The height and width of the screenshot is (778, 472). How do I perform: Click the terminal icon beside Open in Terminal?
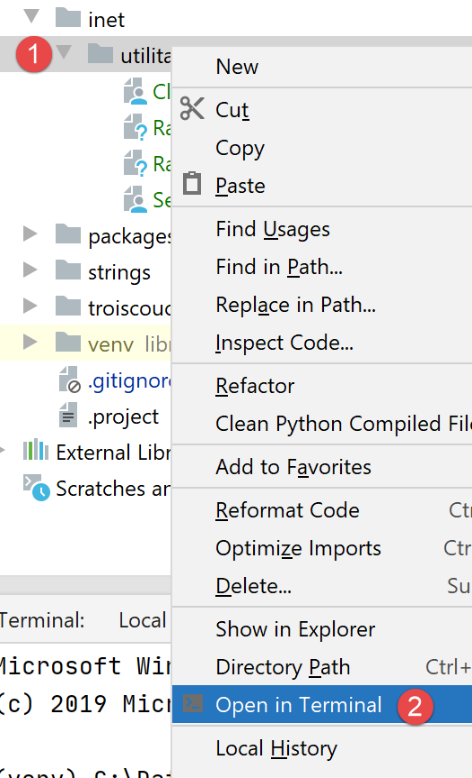pos(193,704)
